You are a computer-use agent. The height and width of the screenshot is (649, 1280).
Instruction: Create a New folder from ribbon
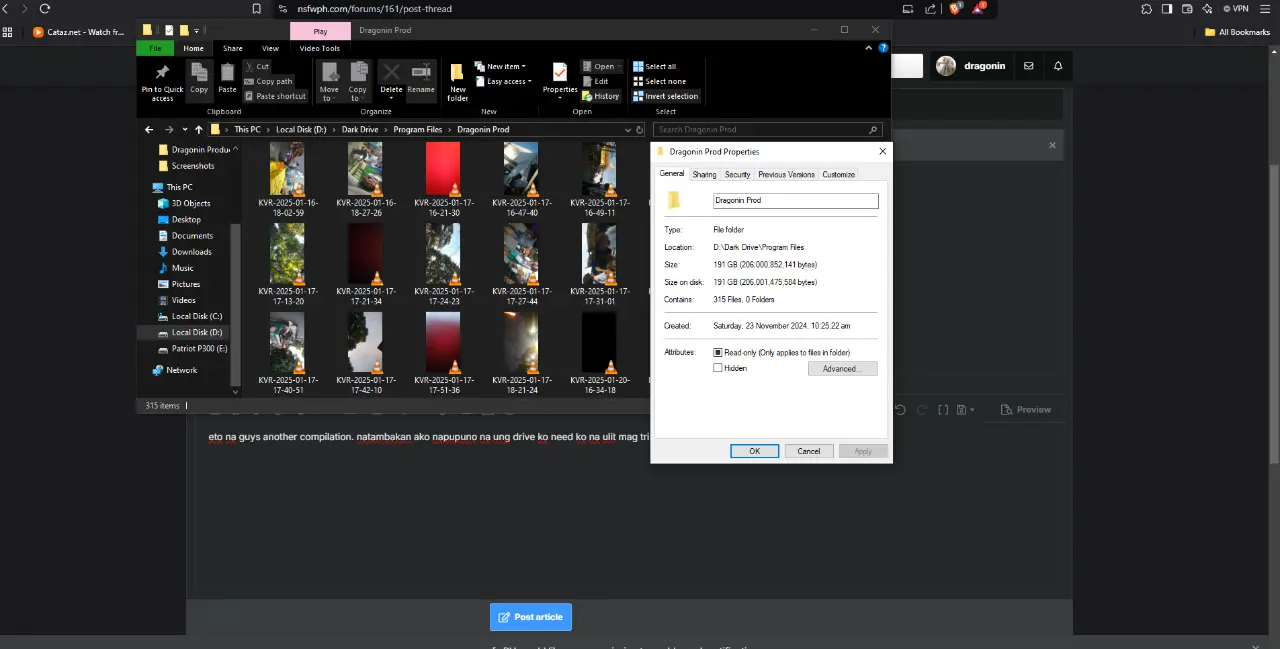click(457, 82)
